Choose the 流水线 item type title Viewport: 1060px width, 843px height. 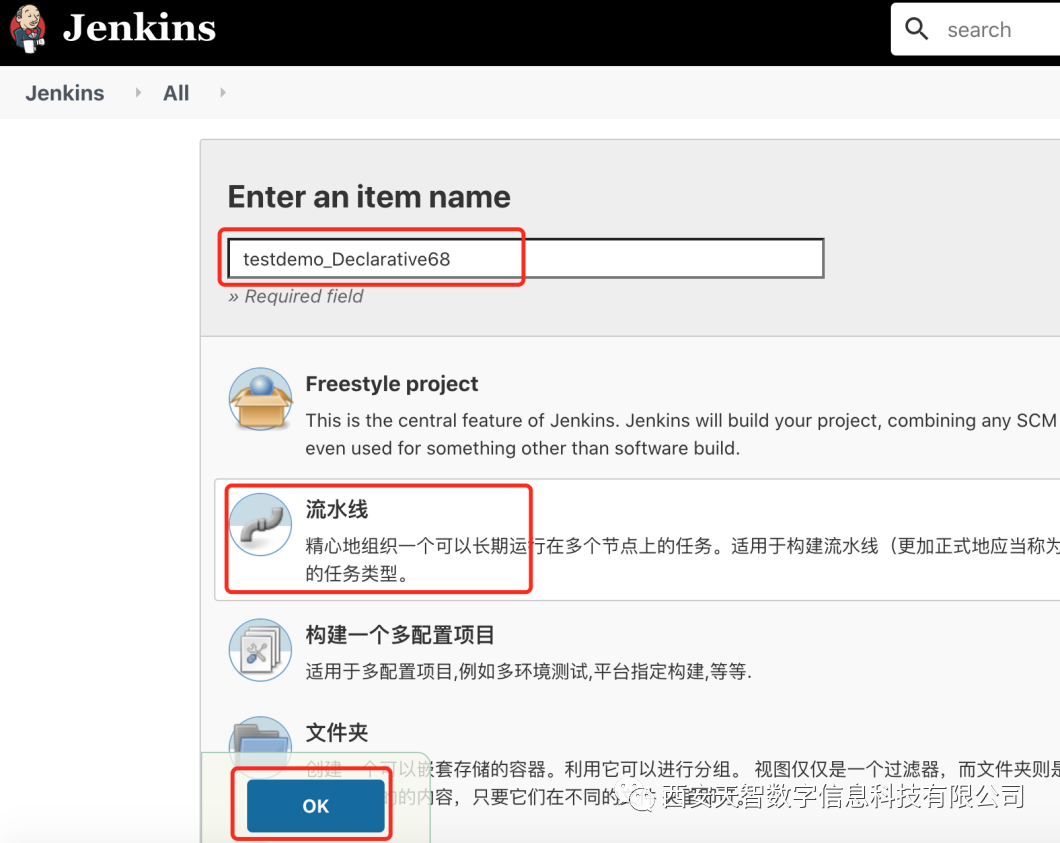tap(337, 509)
